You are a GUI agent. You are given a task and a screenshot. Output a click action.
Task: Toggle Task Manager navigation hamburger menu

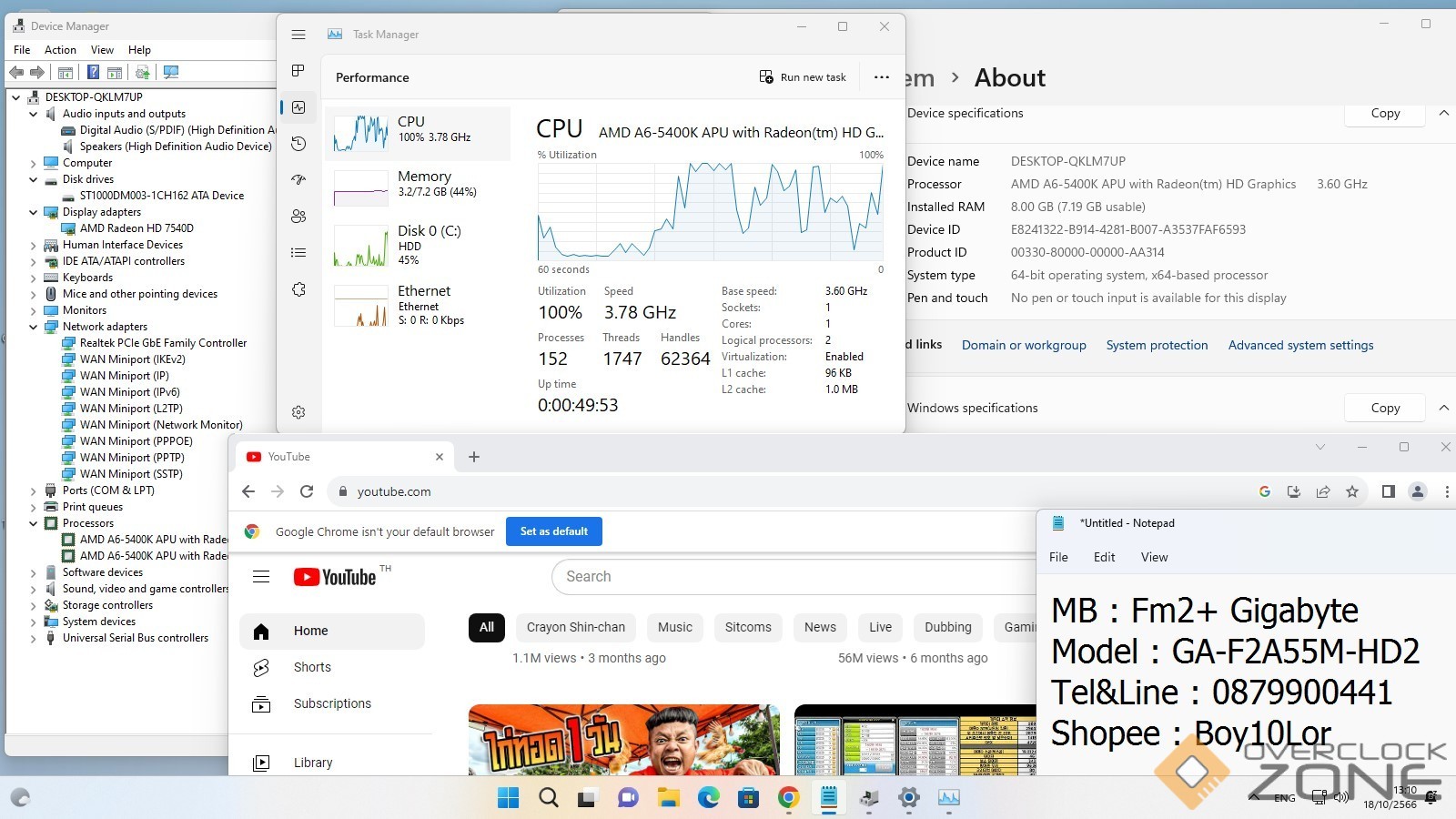pyautogui.click(x=298, y=35)
